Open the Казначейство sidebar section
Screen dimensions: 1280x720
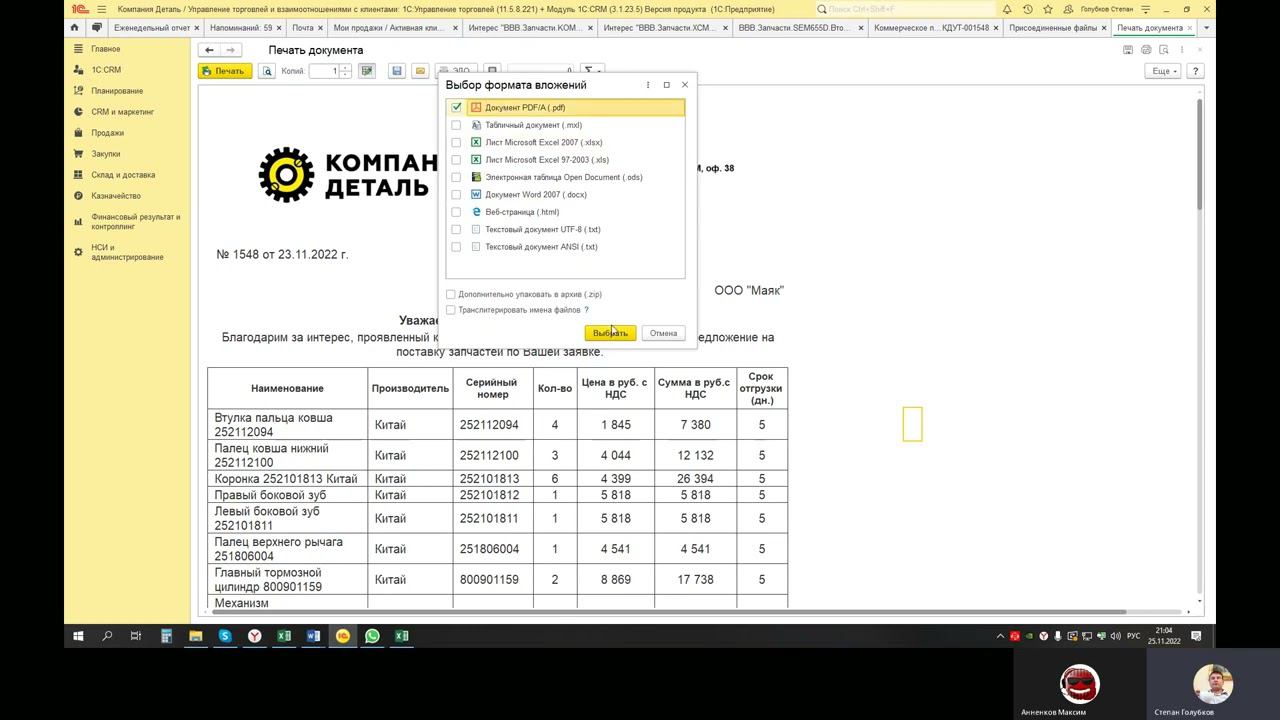point(116,196)
